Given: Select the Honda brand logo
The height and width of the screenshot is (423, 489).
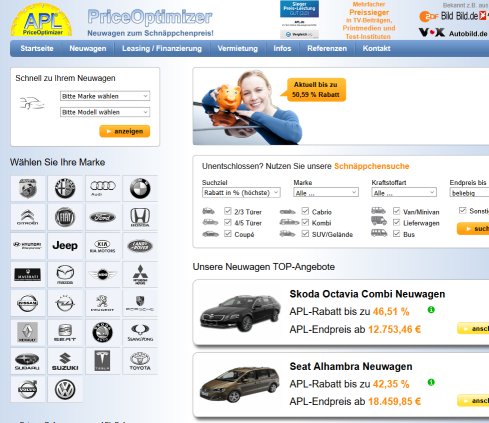Looking at the screenshot, I should point(140,217).
